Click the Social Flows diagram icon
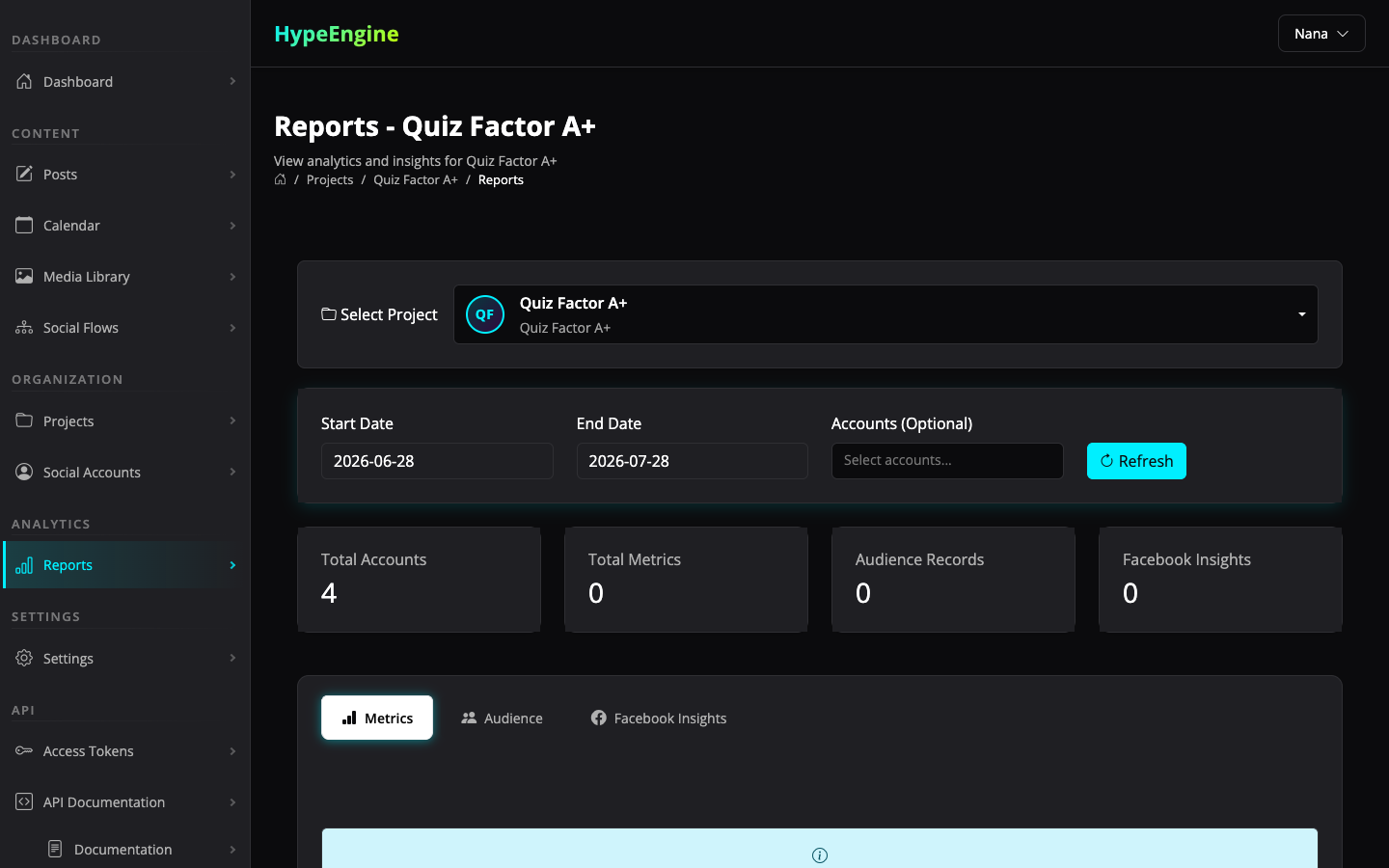 (24, 327)
